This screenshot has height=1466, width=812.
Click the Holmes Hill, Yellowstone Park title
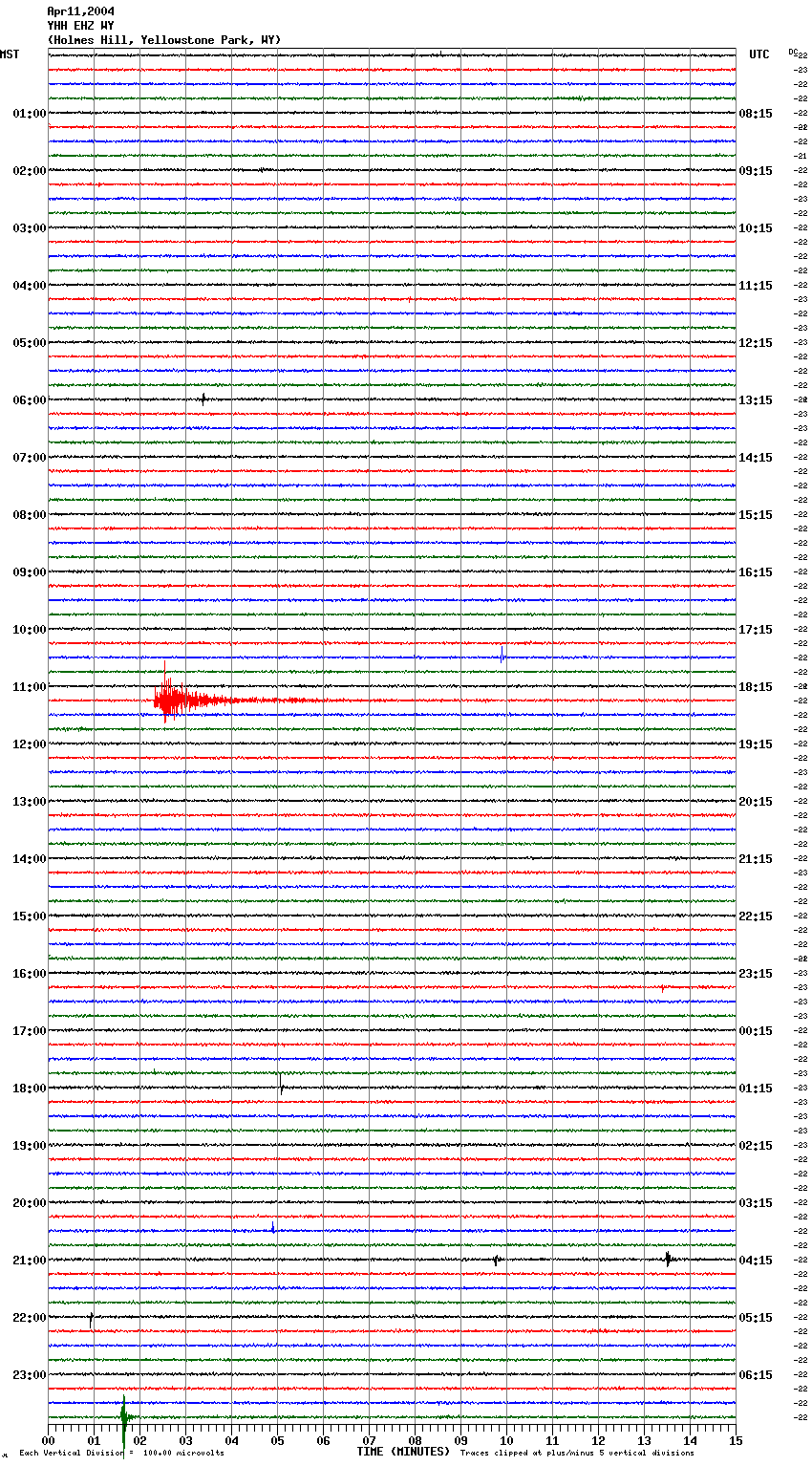tap(164, 40)
